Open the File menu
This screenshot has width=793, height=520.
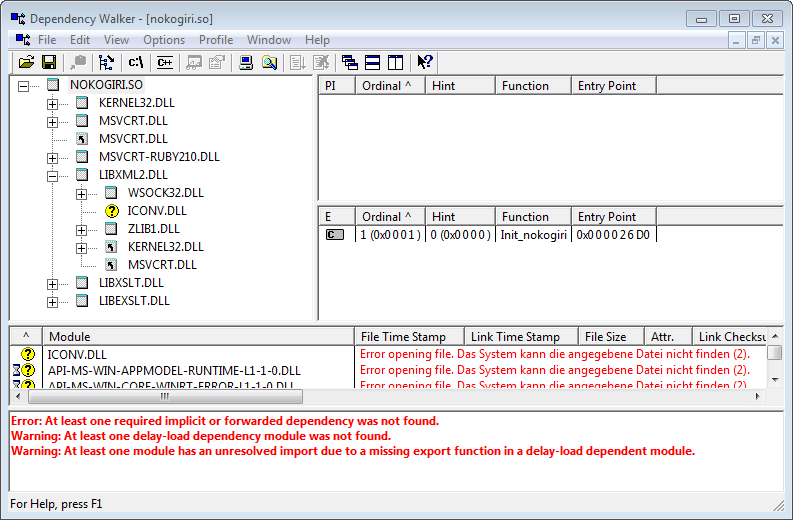coord(47,39)
